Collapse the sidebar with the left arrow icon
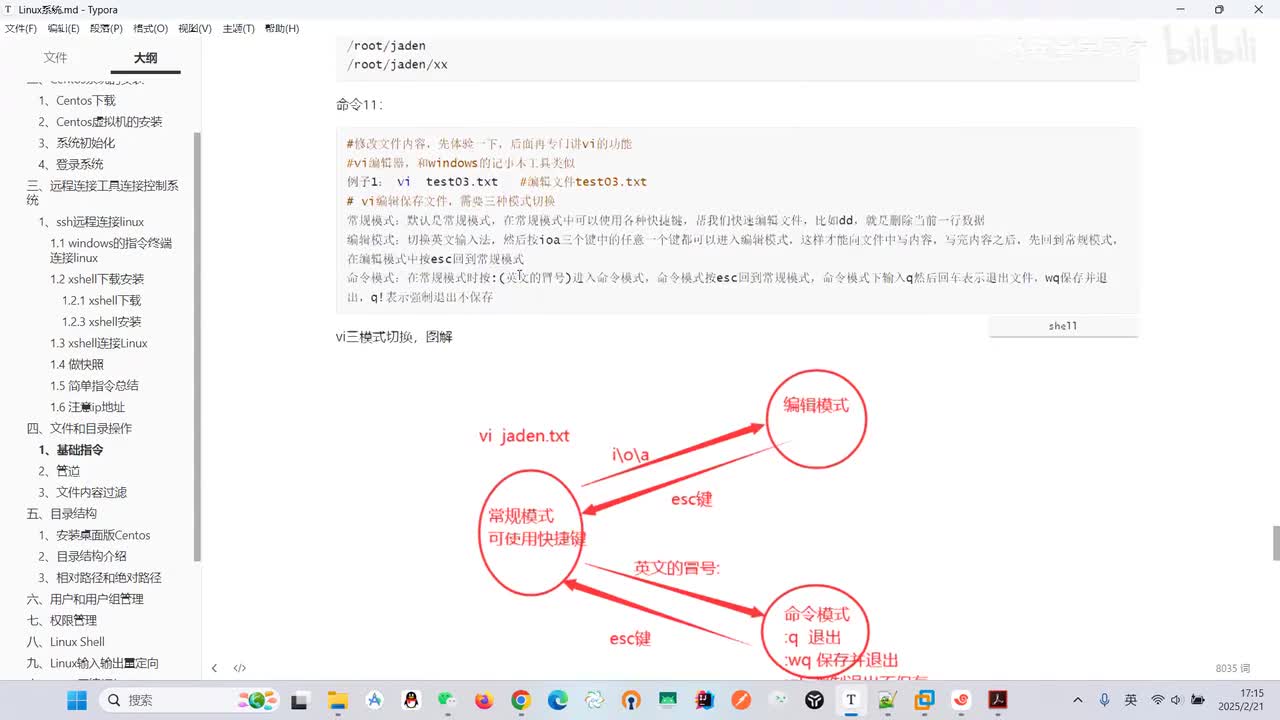 tap(214, 668)
